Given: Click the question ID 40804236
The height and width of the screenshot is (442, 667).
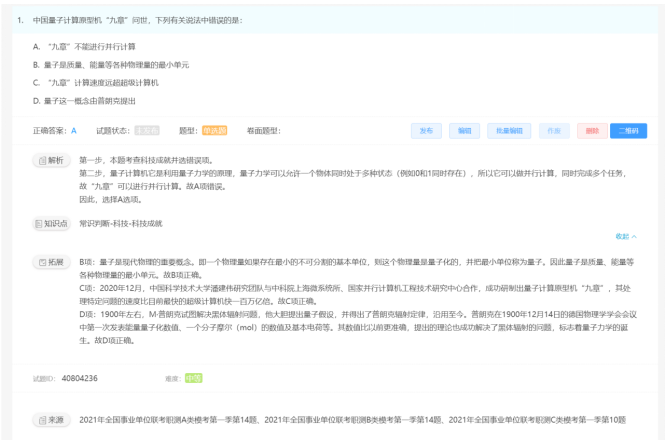Looking at the screenshot, I should [x=79, y=378].
